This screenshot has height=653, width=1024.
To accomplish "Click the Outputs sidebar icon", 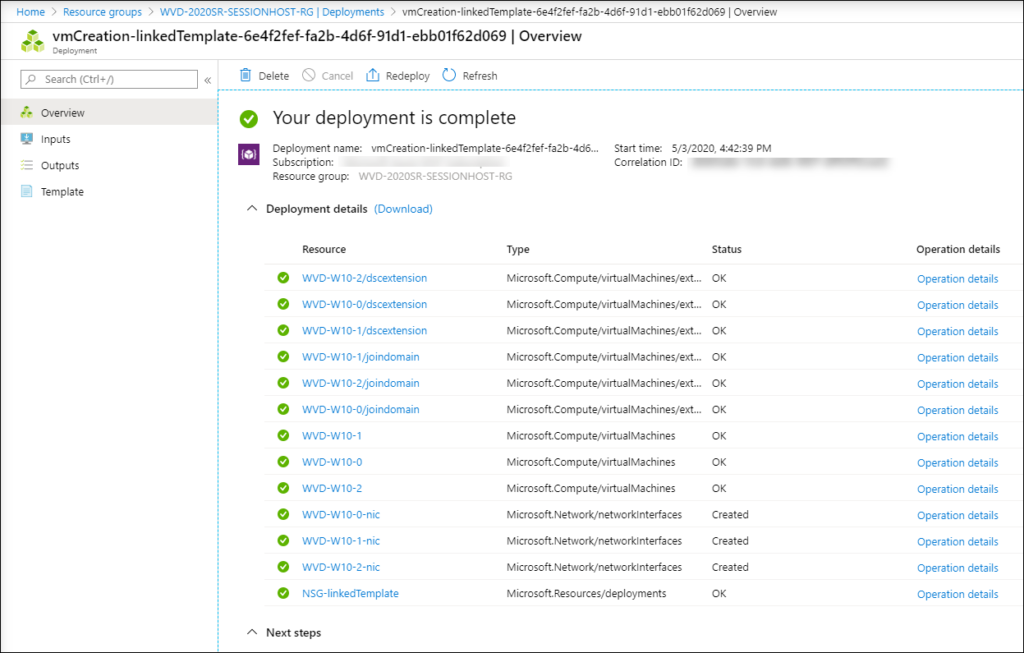I will (27, 165).
